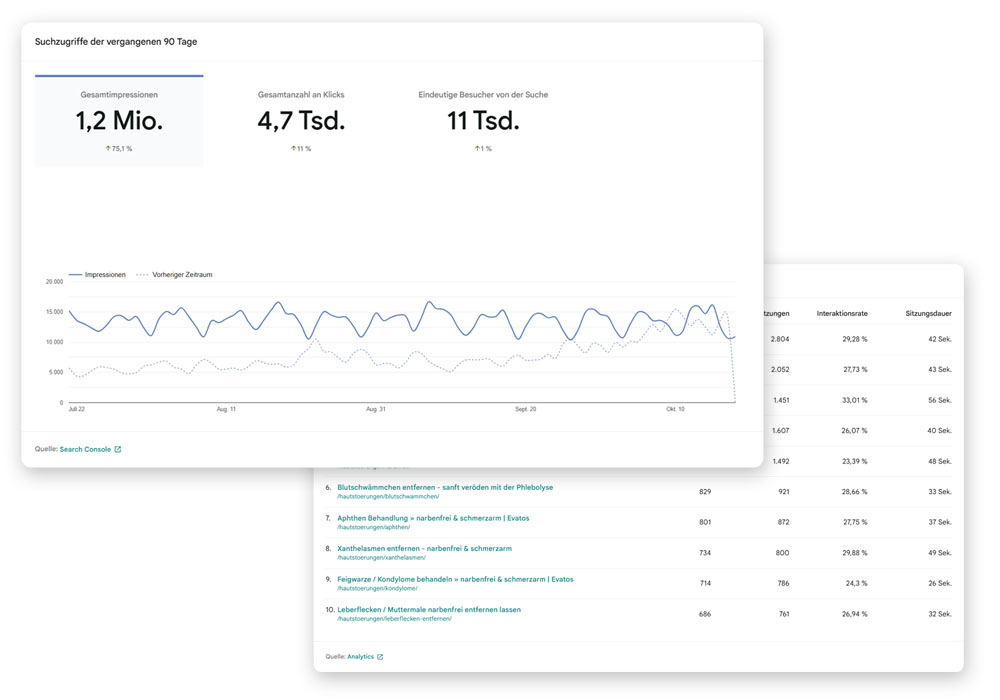Click the 11 % clicks increase arrow

(293, 149)
